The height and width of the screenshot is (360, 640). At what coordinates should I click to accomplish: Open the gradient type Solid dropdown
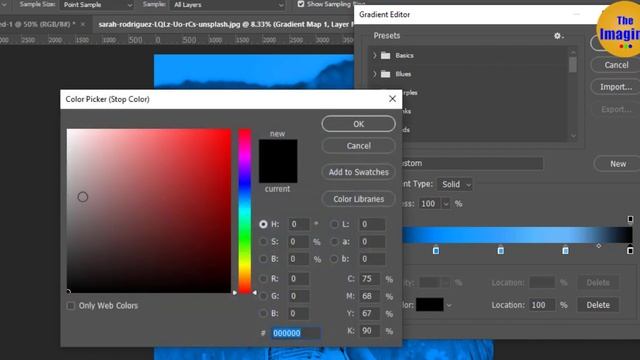click(x=455, y=184)
